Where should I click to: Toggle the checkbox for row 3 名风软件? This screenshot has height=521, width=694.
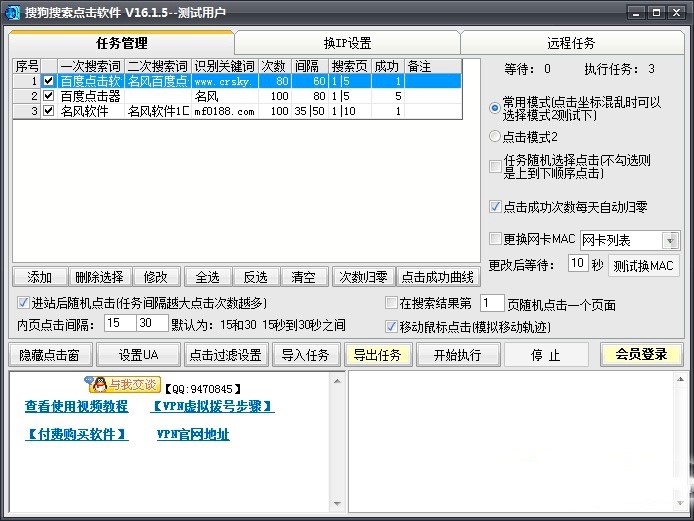(x=48, y=111)
